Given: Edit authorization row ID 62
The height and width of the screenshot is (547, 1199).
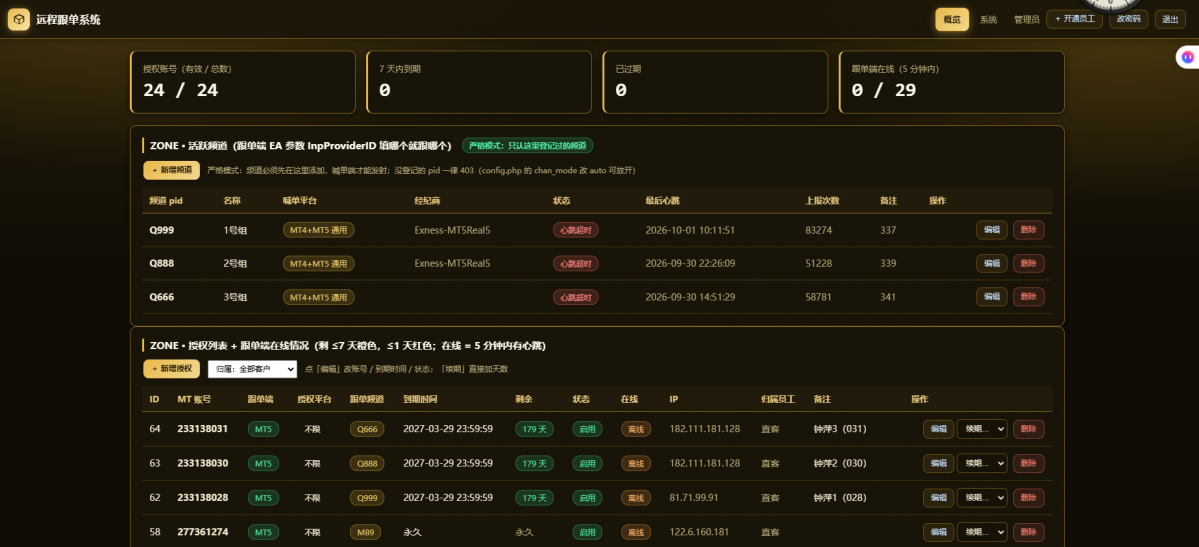Looking at the screenshot, I should [938, 497].
